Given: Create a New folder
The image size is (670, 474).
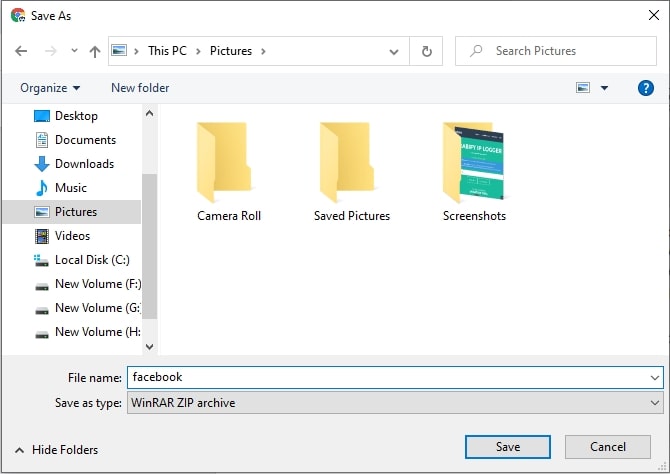Looking at the screenshot, I should coord(140,88).
